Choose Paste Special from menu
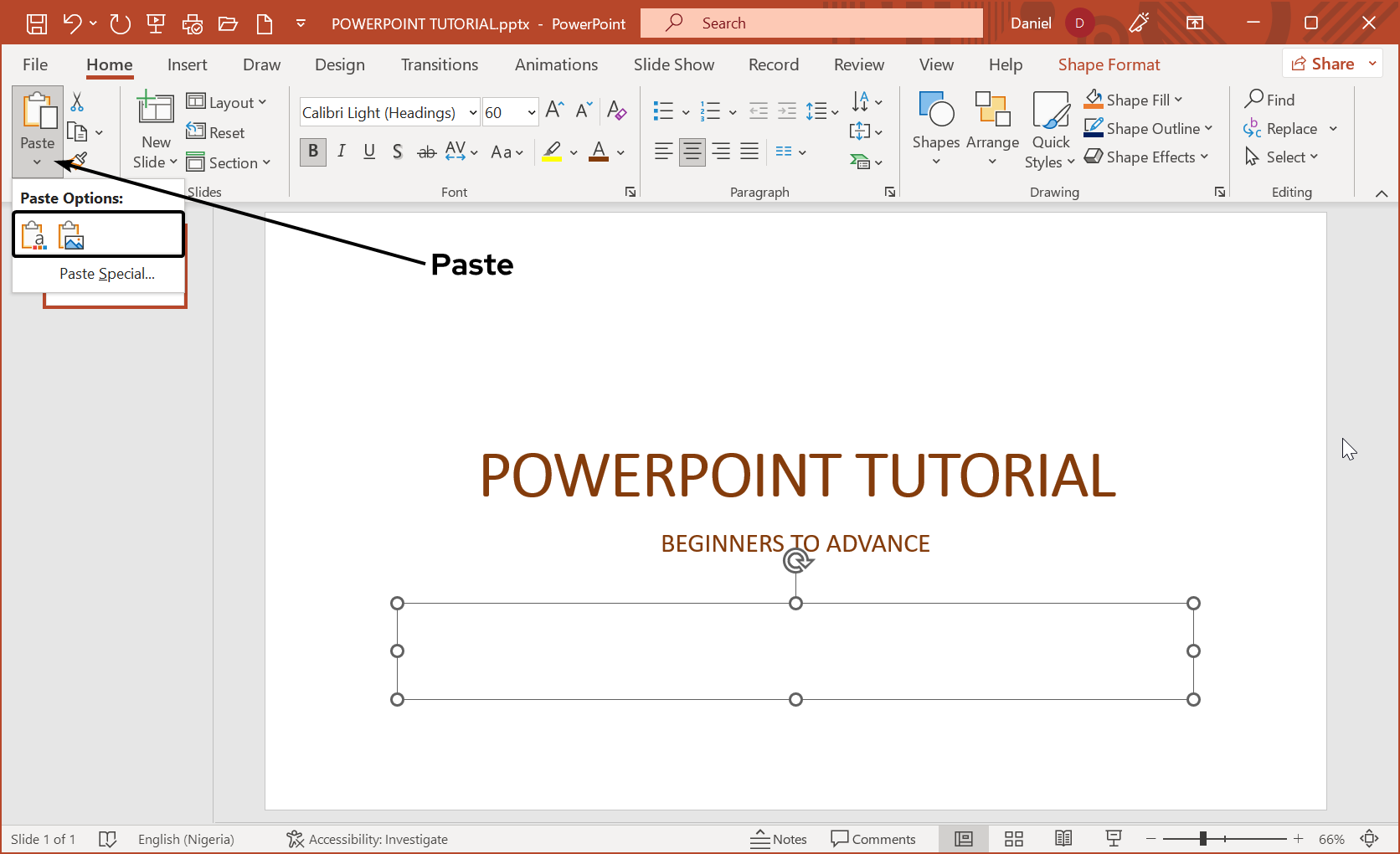Image resolution: width=1400 pixels, height=854 pixels. (106, 274)
